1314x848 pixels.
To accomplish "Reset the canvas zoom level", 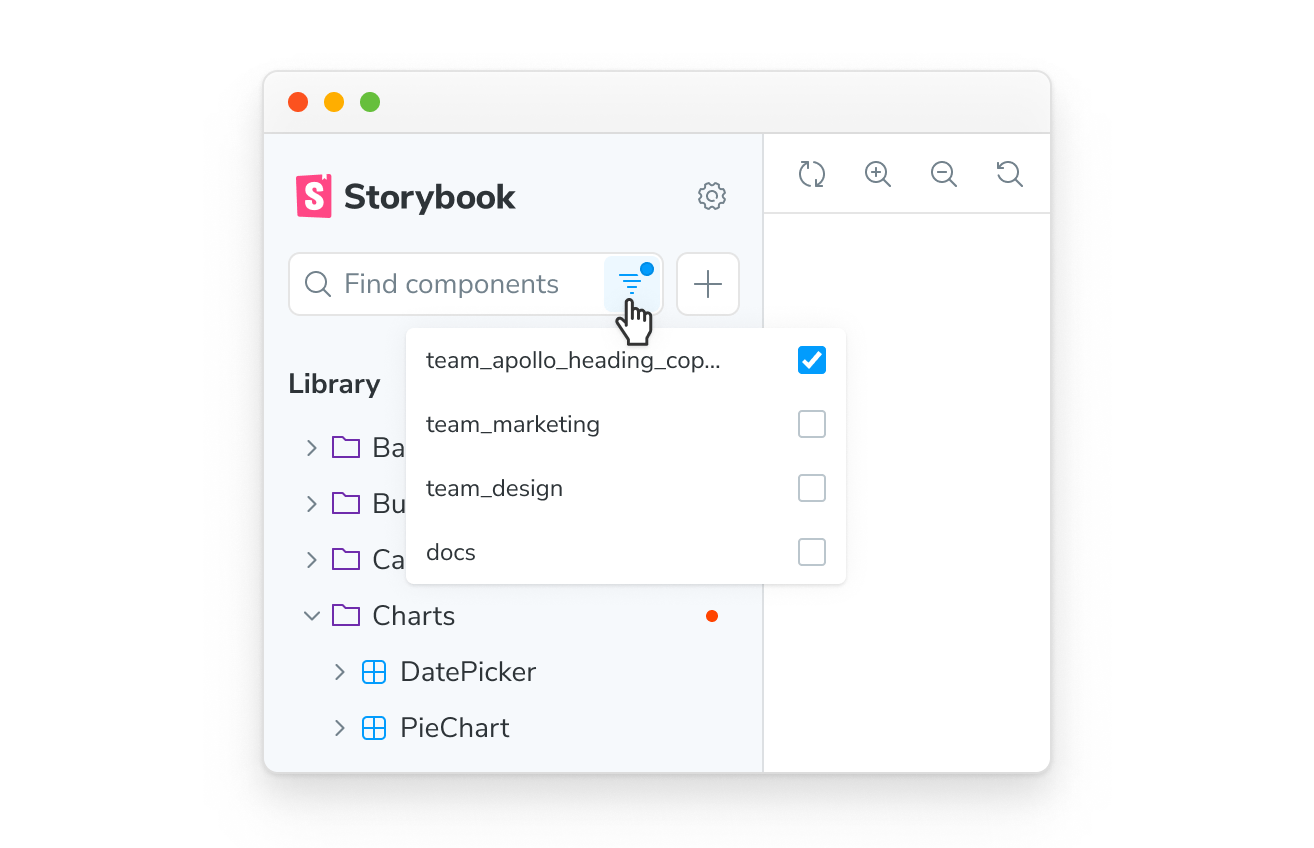I will tap(1010, 174).
